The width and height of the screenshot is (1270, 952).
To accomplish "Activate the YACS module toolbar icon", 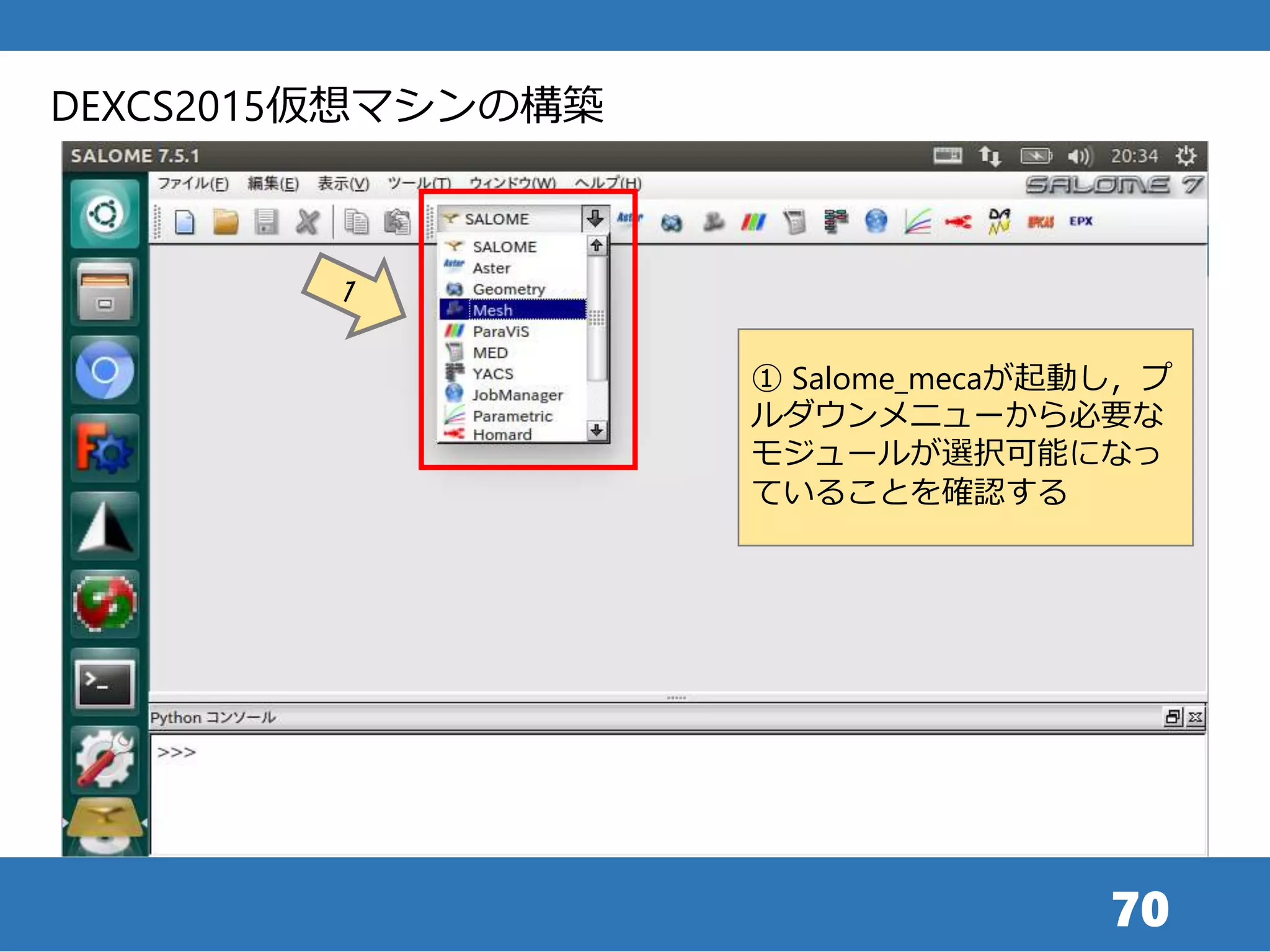I will click(x=835, y=221).
